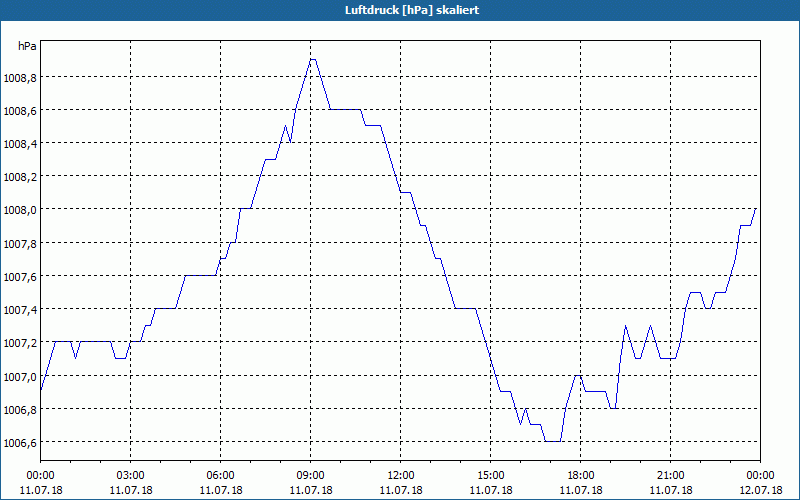Click the pressure curve minimum near 17:00
This screenshot has width=800, height=500.
click(553, 441)
